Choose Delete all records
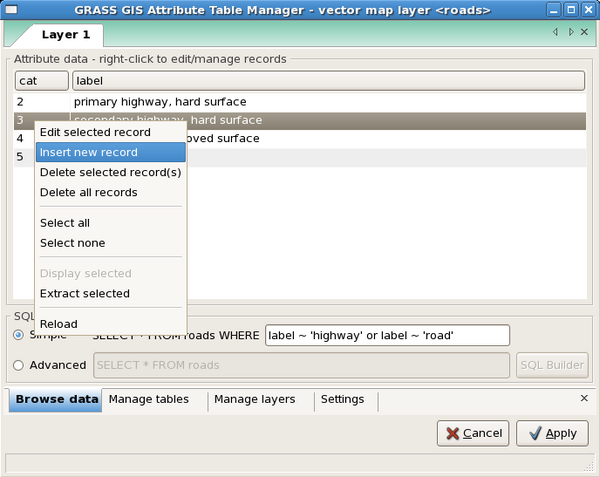 point(88,192)
